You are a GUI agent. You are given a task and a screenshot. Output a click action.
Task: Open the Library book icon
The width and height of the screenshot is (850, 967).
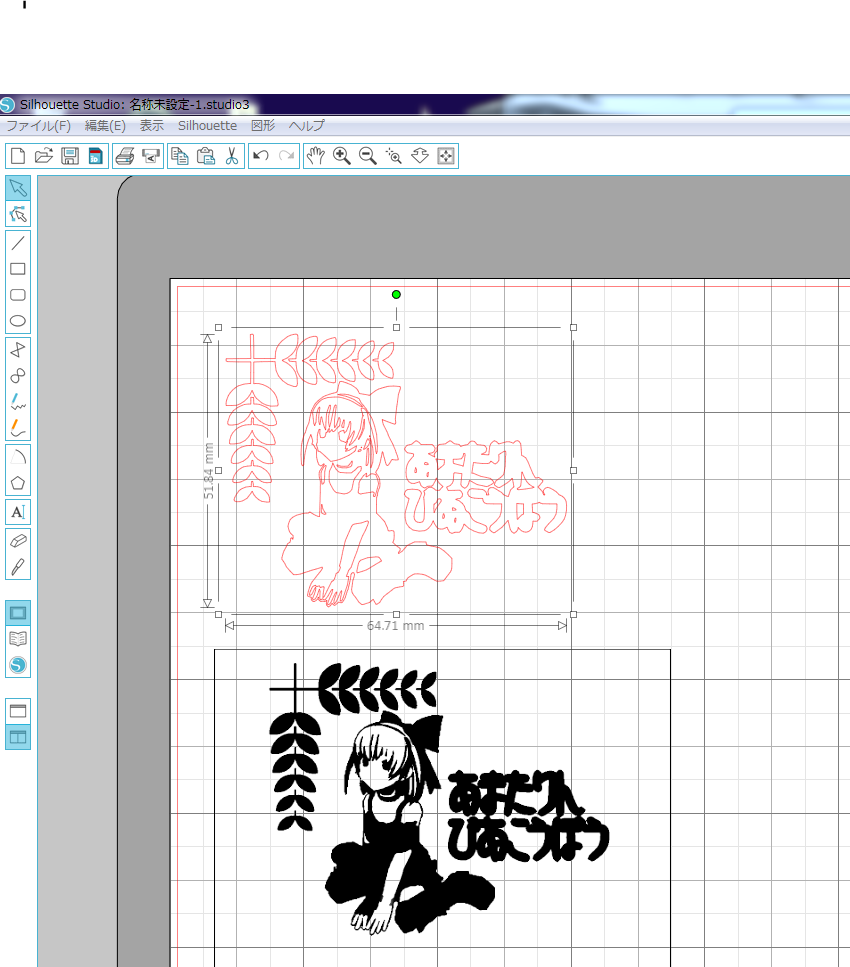pyautogui.click(x=18, y=639)
